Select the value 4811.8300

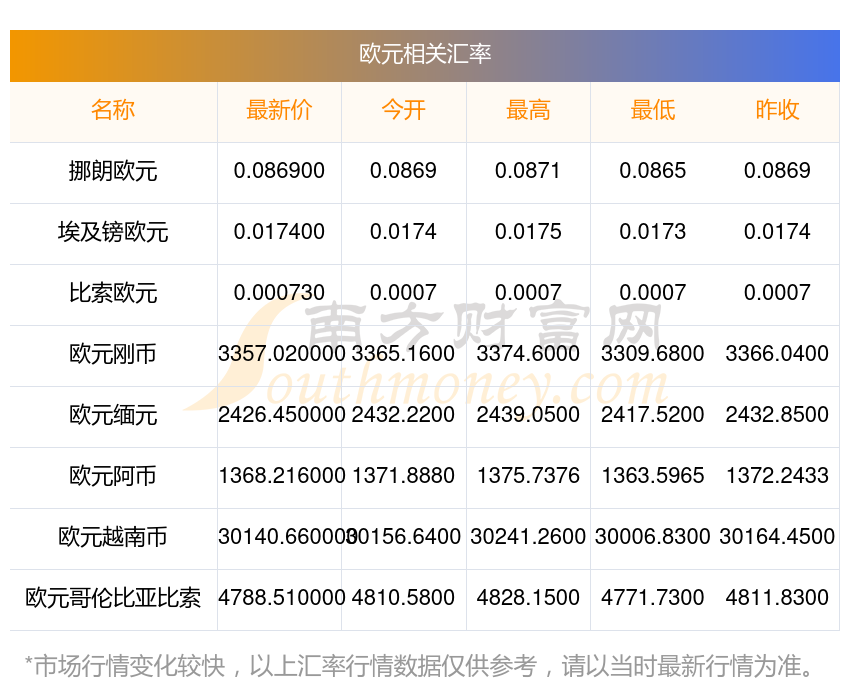click(x=777, y=598)
